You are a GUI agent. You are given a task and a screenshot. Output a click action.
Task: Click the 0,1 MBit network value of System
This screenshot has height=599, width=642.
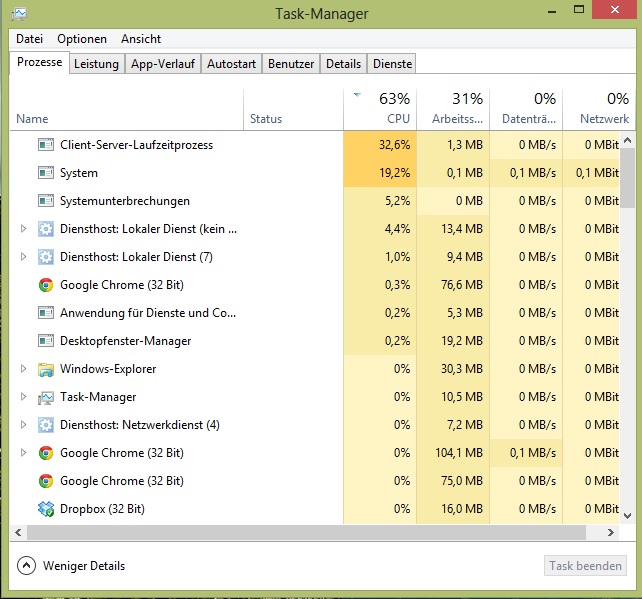point(597,173)
